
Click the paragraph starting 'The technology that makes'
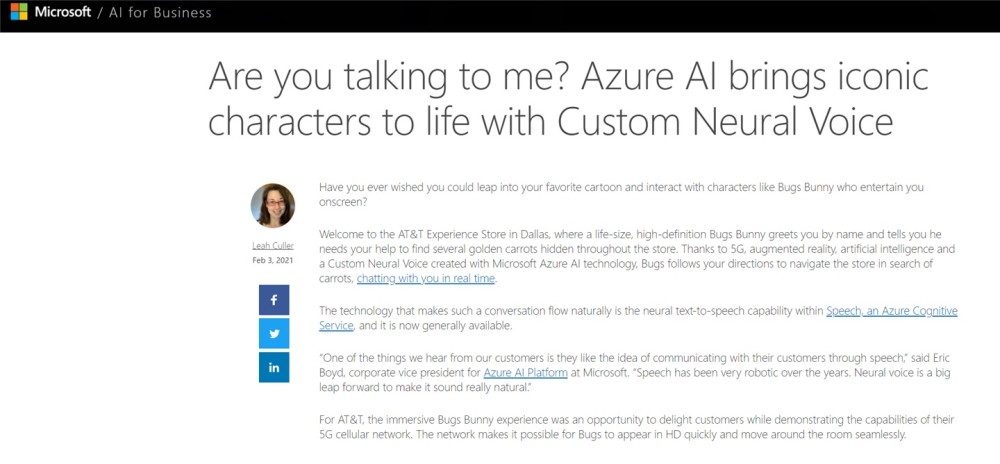(x=638, y=318)
